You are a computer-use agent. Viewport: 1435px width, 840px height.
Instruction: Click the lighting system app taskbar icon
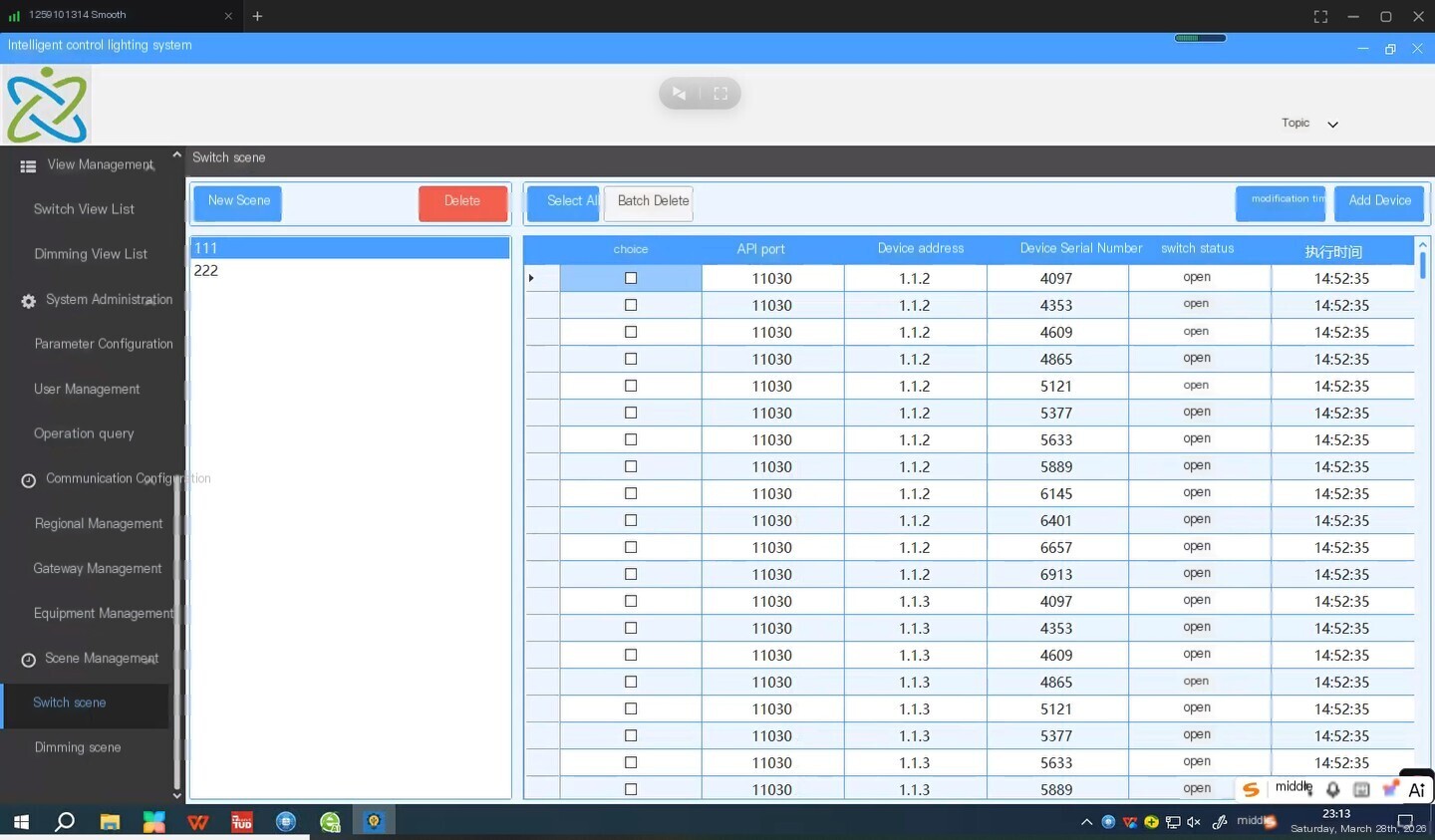pyautogui.click(x=374, y=821)
